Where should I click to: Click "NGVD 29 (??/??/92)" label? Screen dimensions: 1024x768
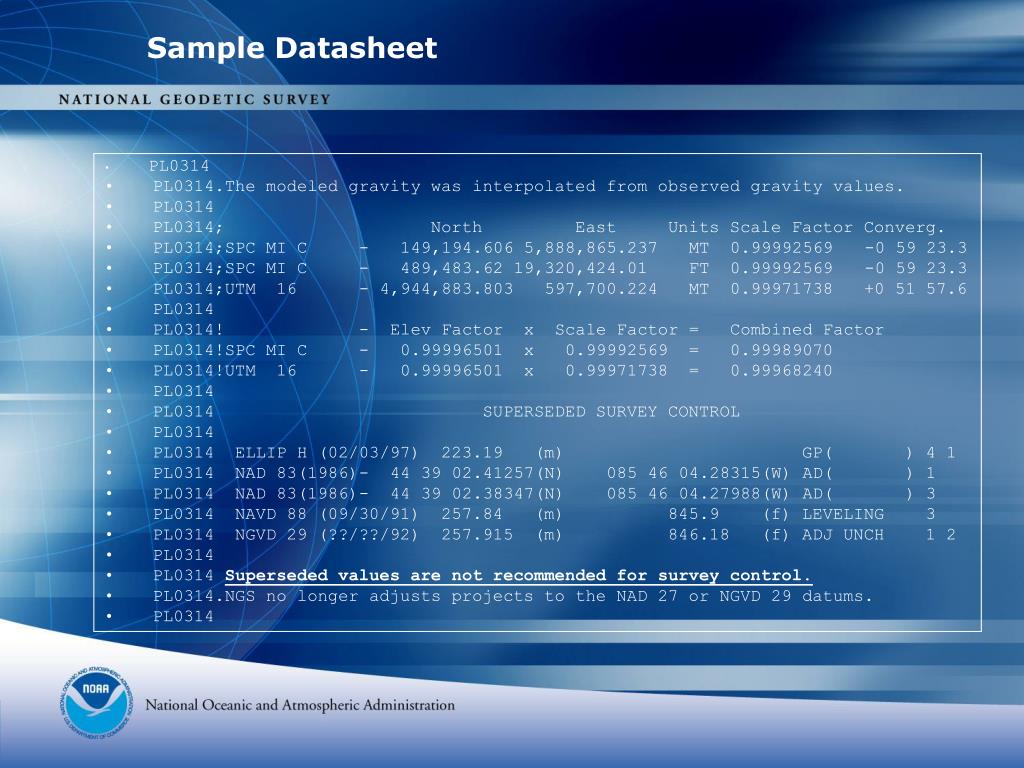point(326,535)
